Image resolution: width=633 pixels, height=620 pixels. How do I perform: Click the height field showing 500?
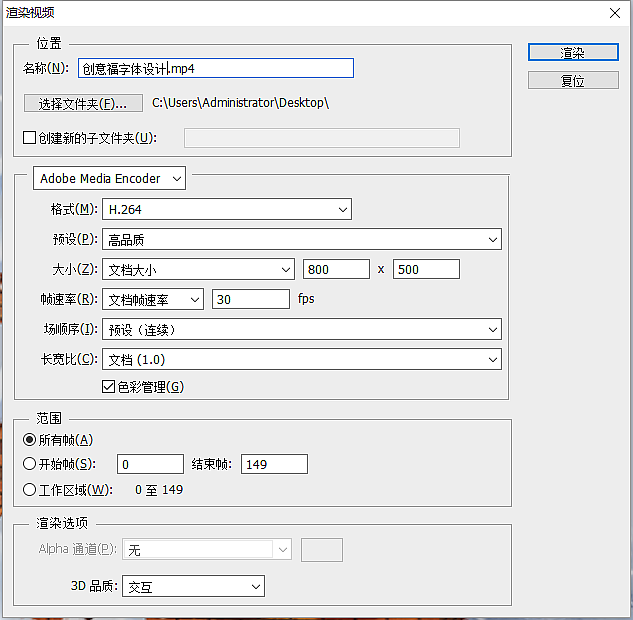pos(426,269)
